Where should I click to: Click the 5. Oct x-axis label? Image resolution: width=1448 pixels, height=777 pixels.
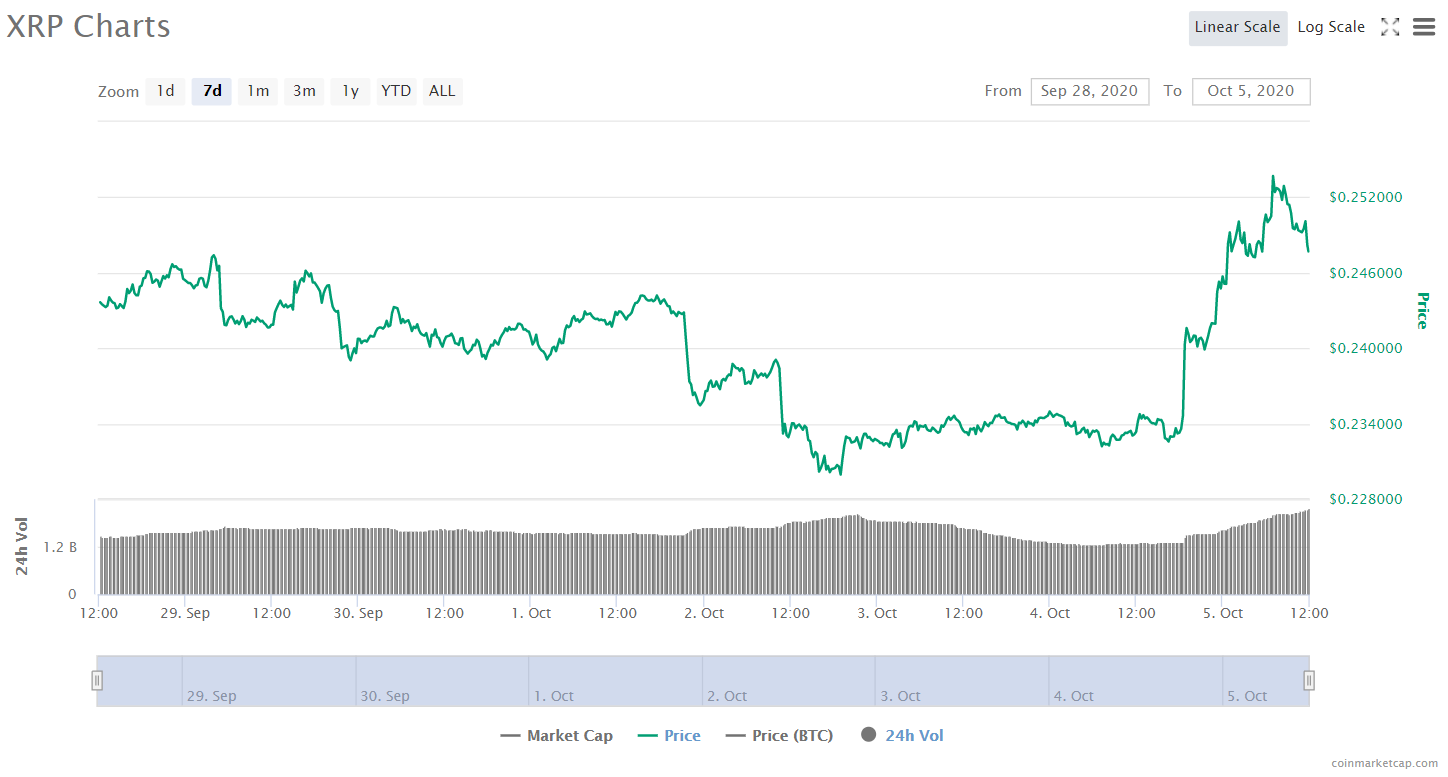1222,613
